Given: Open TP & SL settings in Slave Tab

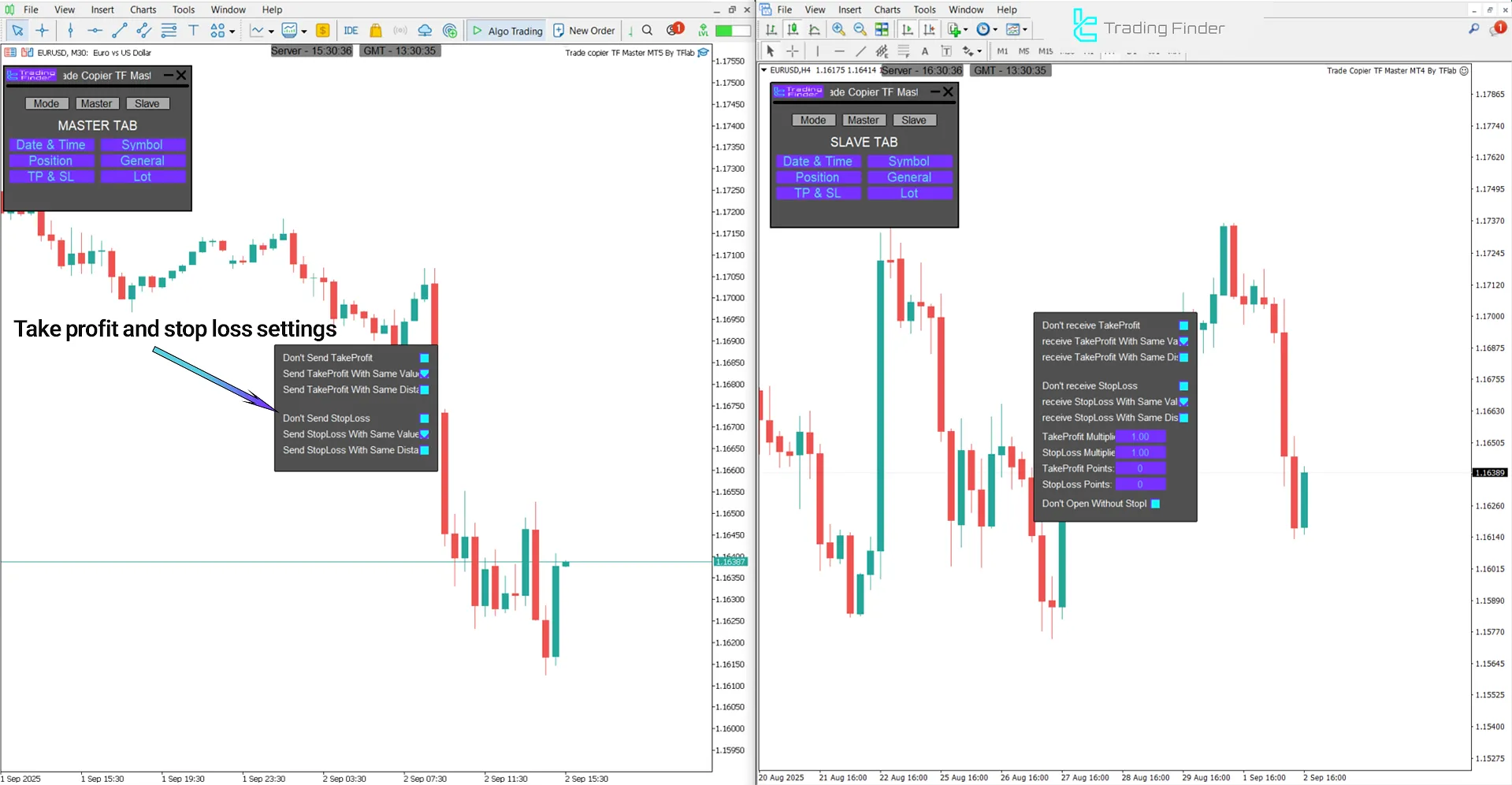Looking at the screenshot, I should pos(818,193).
